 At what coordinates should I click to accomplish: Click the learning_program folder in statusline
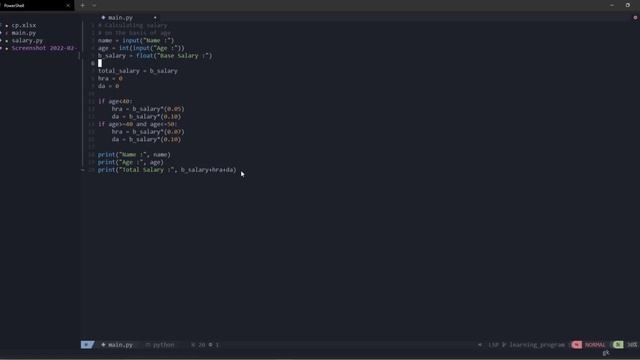(x=537, y=345)
